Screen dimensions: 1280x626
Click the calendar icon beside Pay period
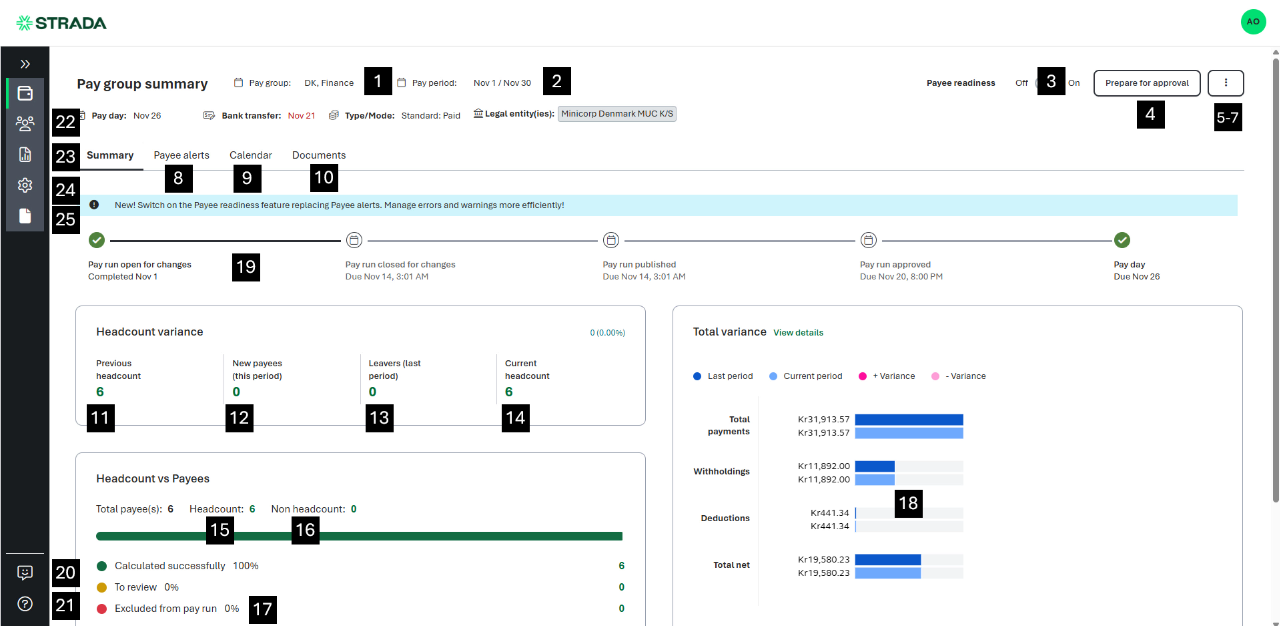401,83
